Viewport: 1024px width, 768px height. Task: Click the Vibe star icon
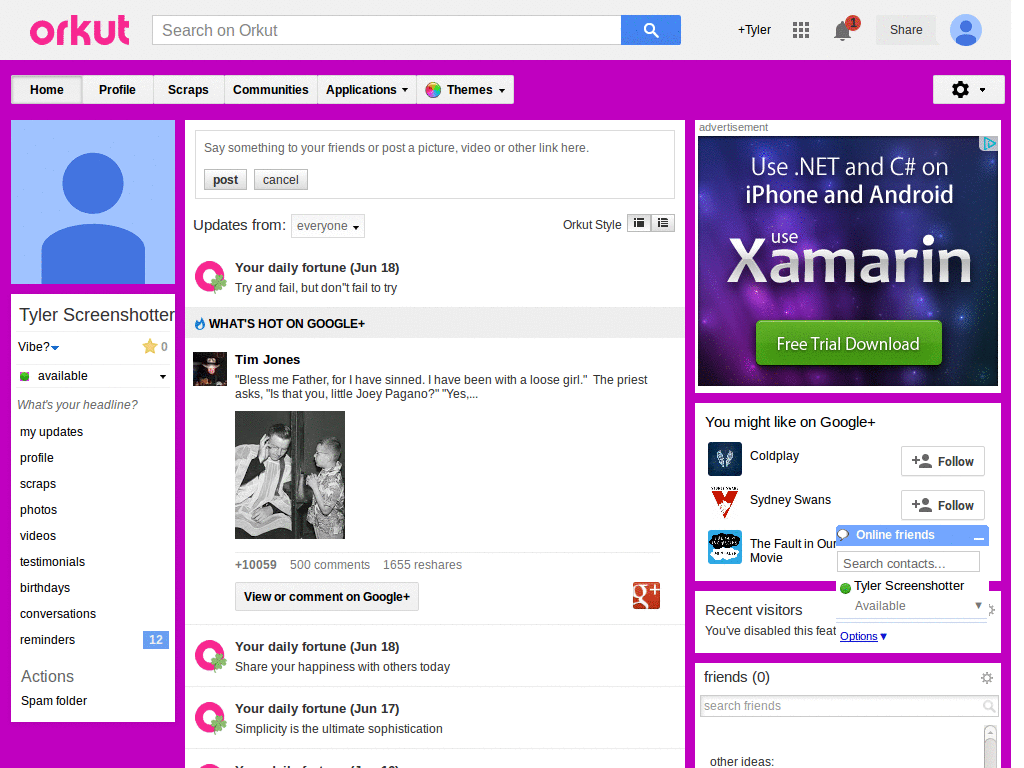click(x=150, y=346)
